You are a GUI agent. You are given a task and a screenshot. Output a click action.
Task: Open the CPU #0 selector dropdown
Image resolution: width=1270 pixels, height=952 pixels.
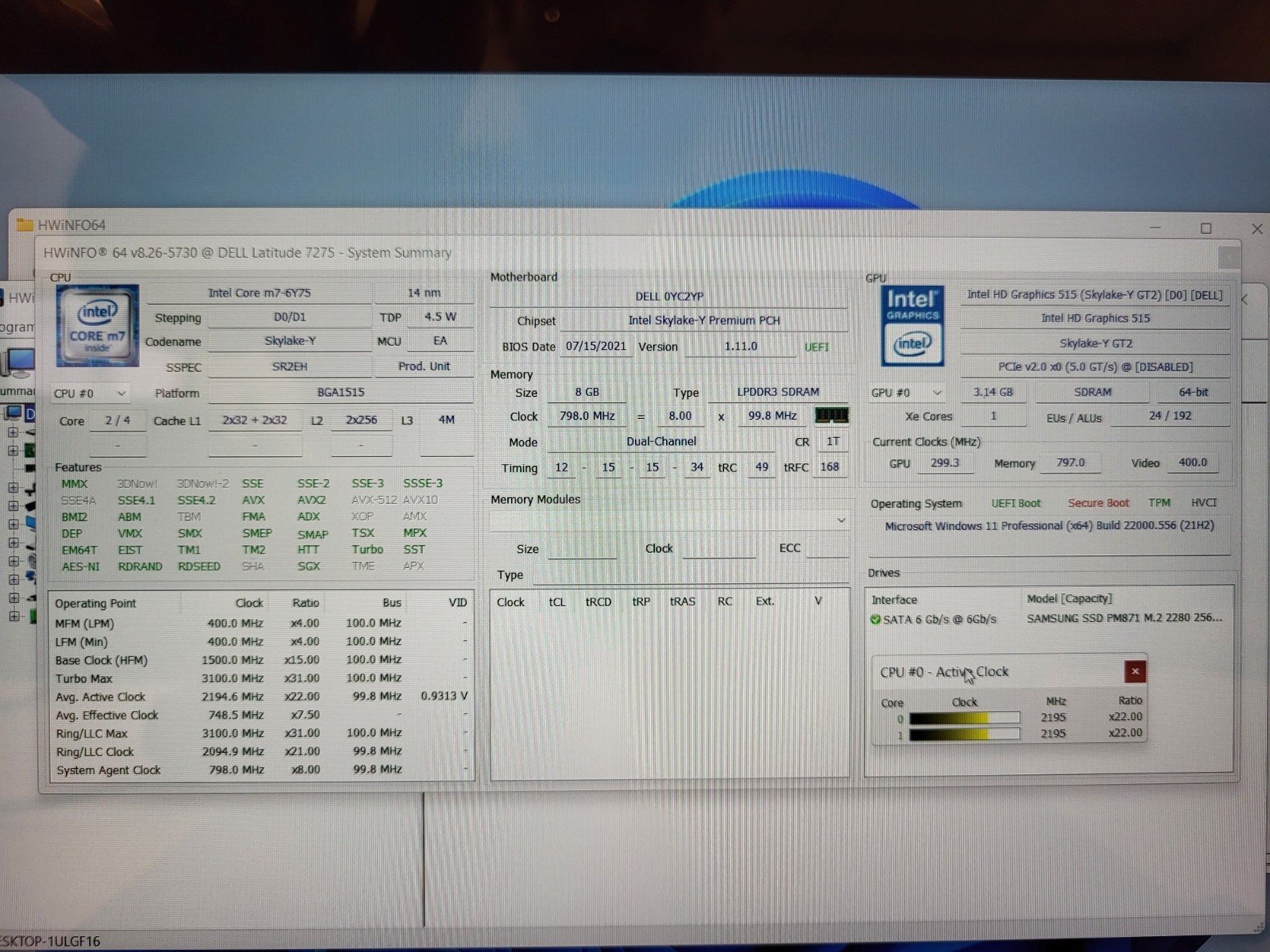tap(90, 393)
